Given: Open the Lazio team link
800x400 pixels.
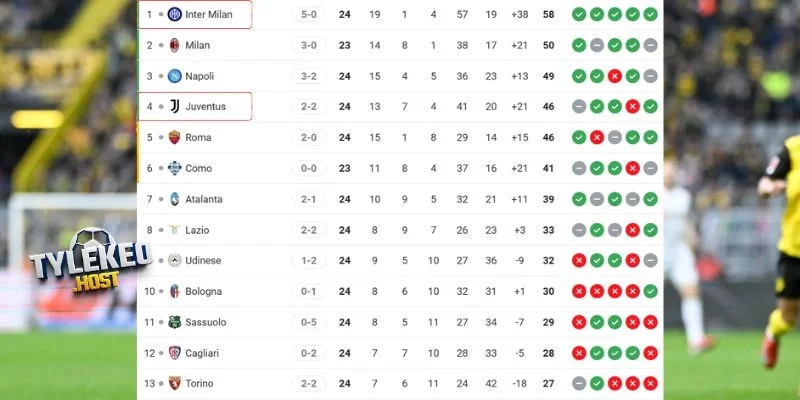Looking at the screenshot, I should coord(197,230).
